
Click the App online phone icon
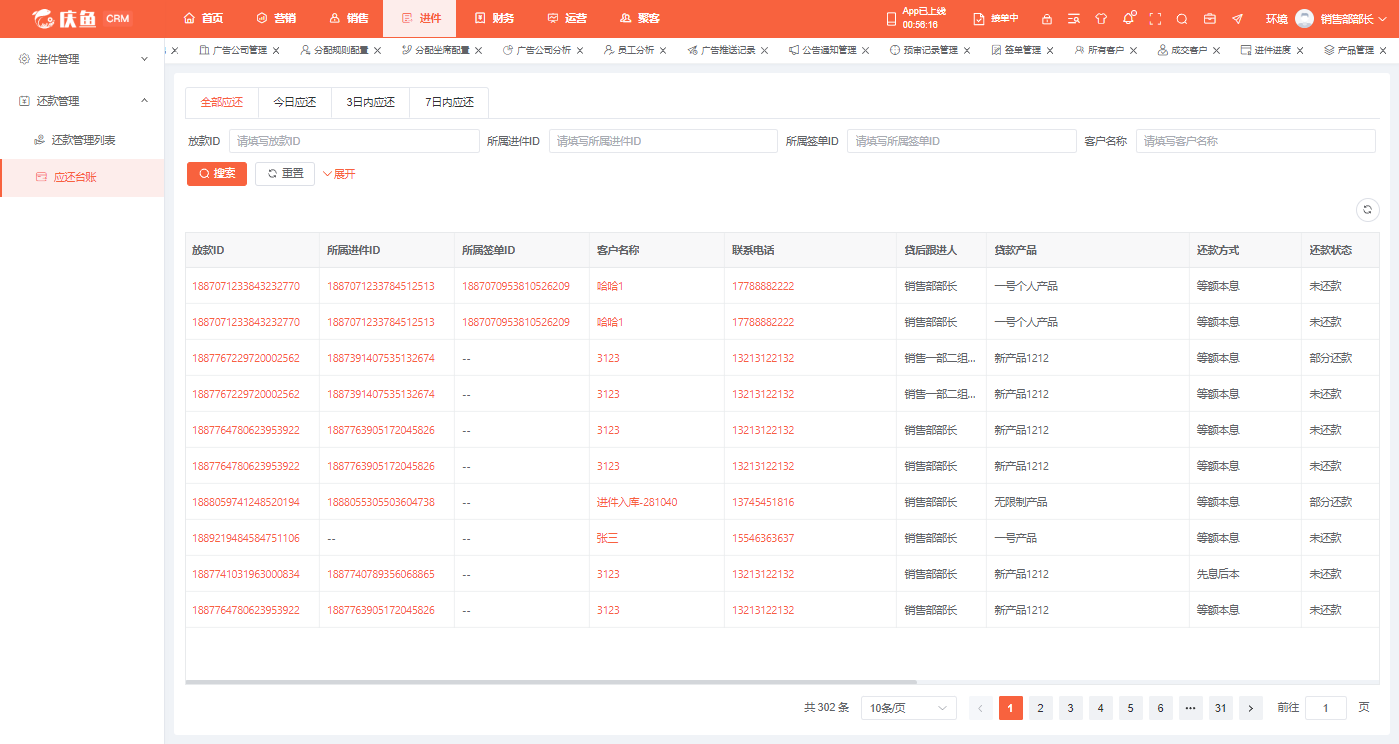(892, 18)
